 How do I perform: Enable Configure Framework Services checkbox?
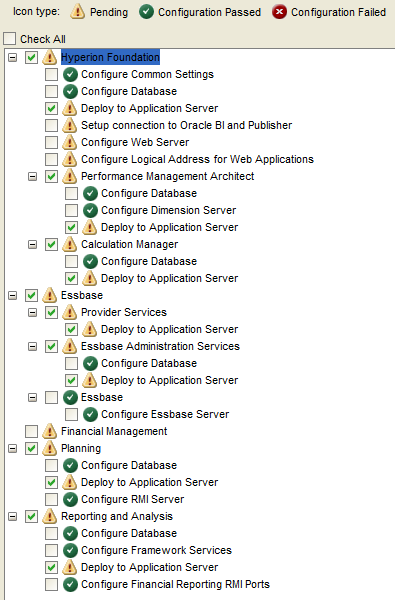point(51,550)
